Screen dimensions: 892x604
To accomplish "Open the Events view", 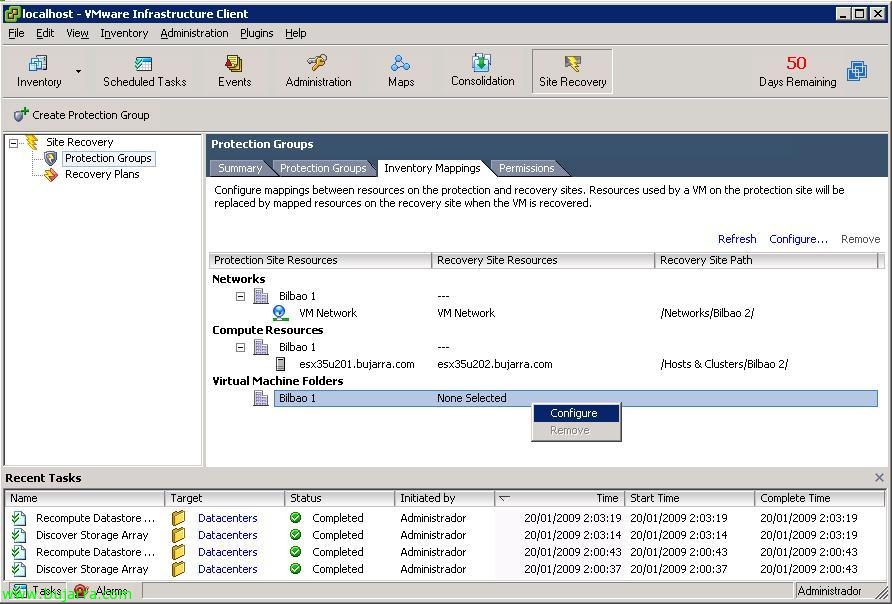I will pyautogui.click(x=234, y=71).
